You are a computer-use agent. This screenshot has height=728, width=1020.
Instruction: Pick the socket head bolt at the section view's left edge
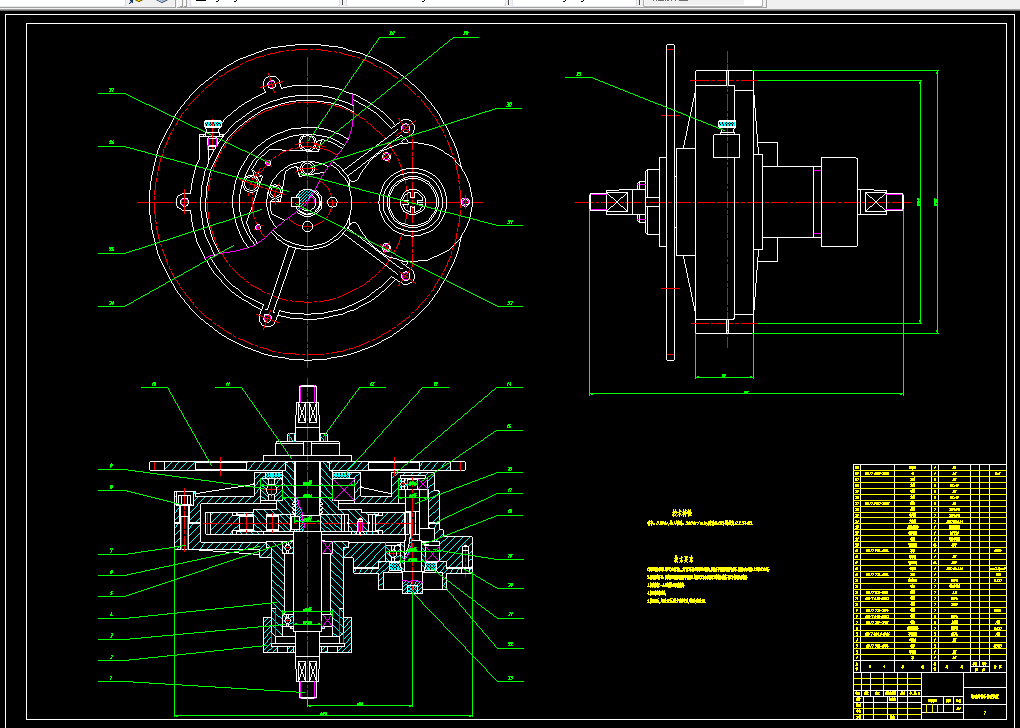[184, 520]
